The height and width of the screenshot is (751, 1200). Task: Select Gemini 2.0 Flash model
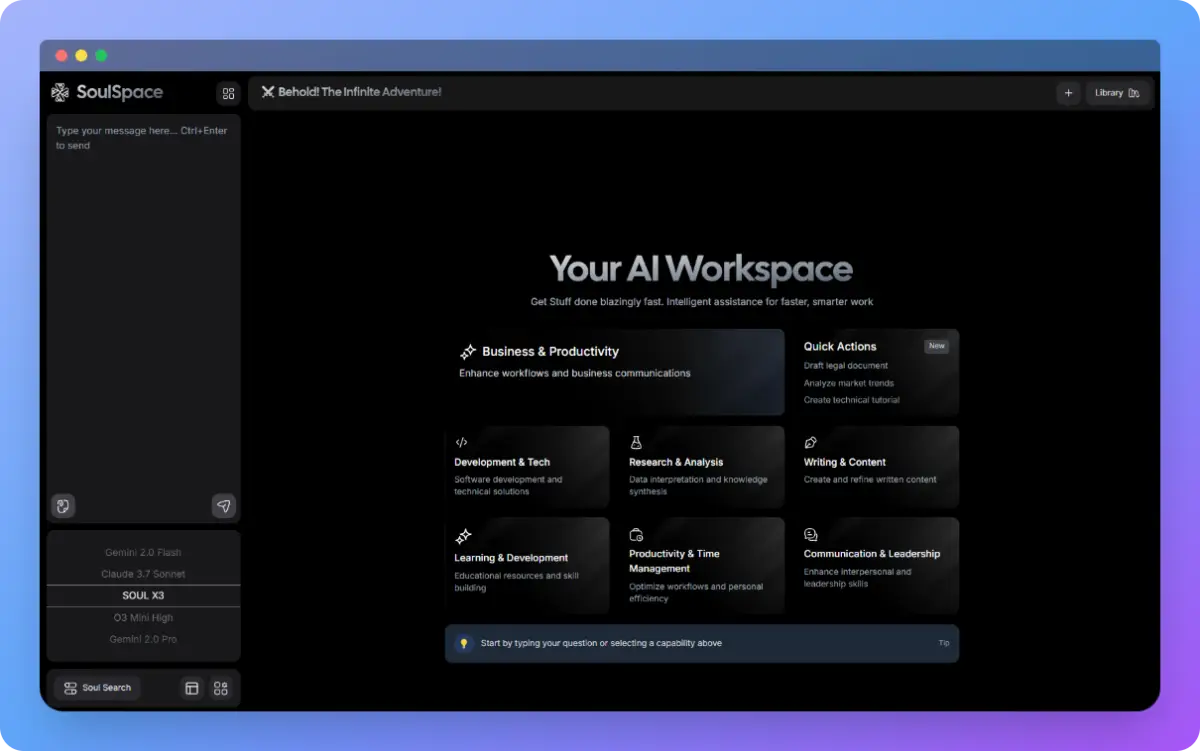(x=143, y=552)
